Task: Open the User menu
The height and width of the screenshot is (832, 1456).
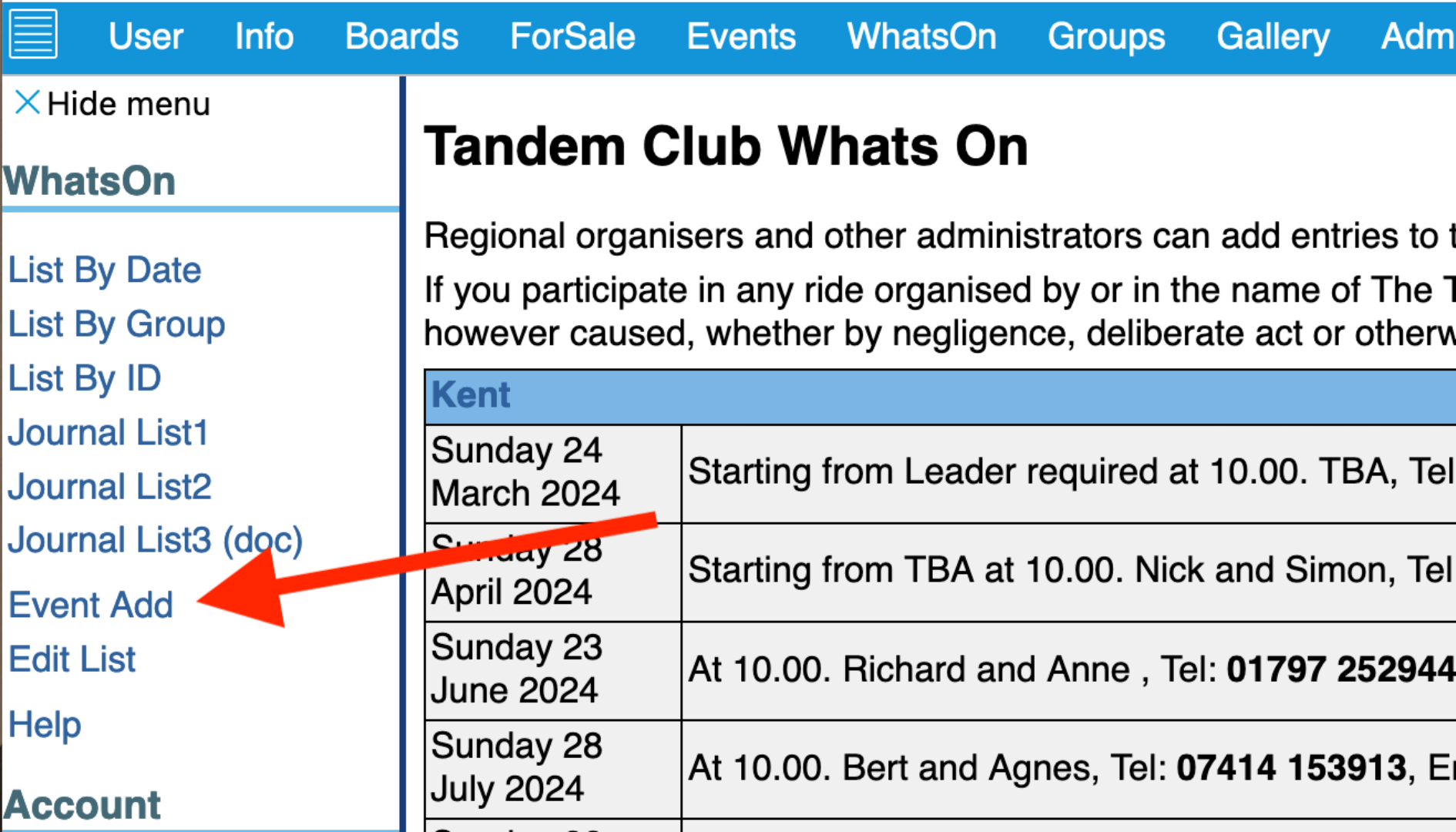Action: coord(146,36)
